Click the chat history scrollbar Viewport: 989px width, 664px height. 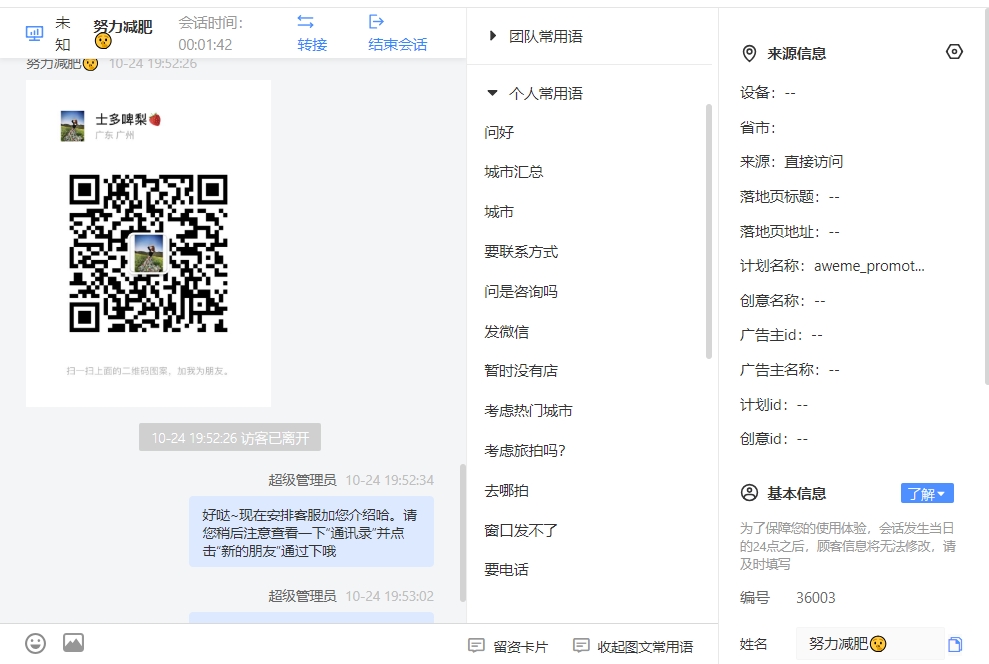(462, 533)
